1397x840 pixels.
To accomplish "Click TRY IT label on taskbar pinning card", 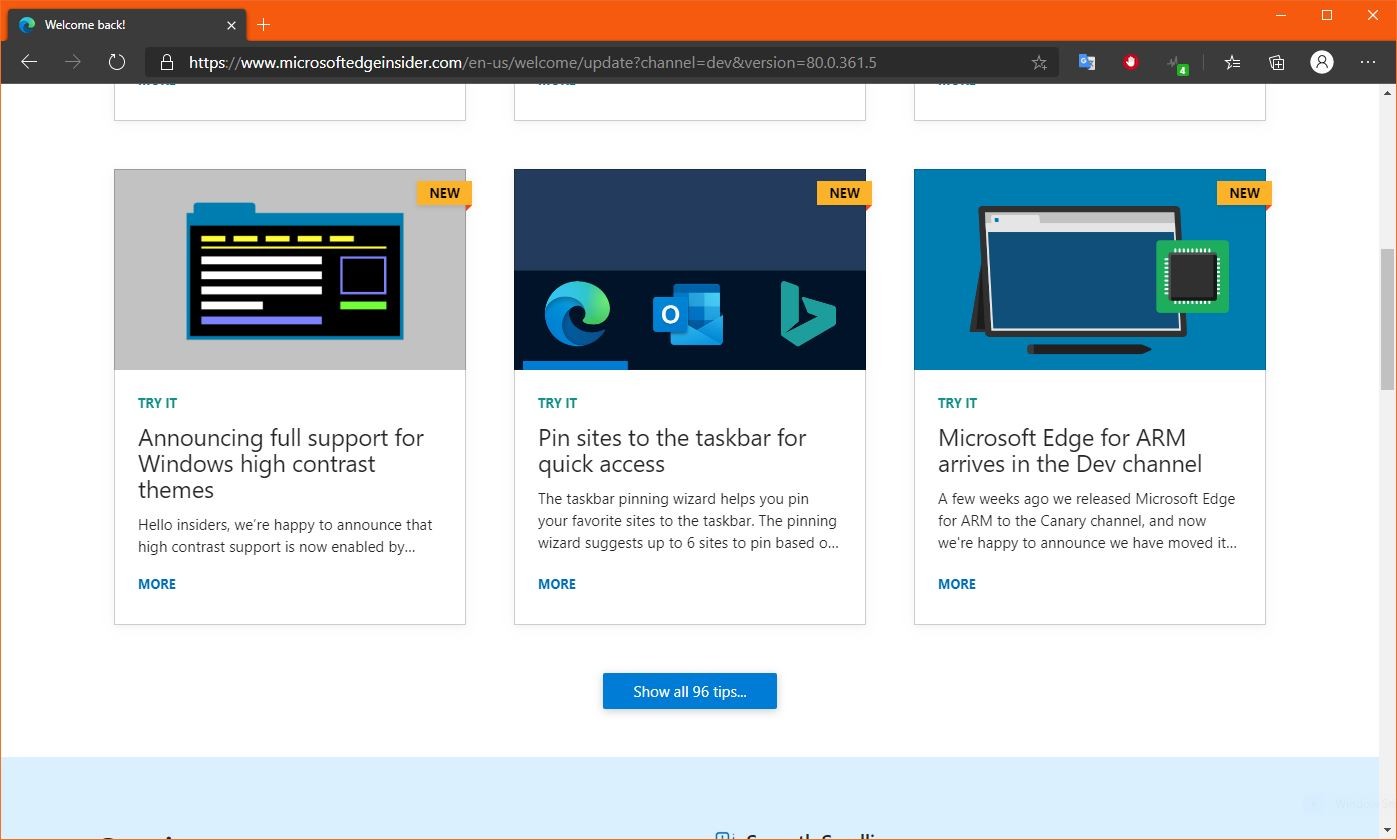I will click(557, 403).
